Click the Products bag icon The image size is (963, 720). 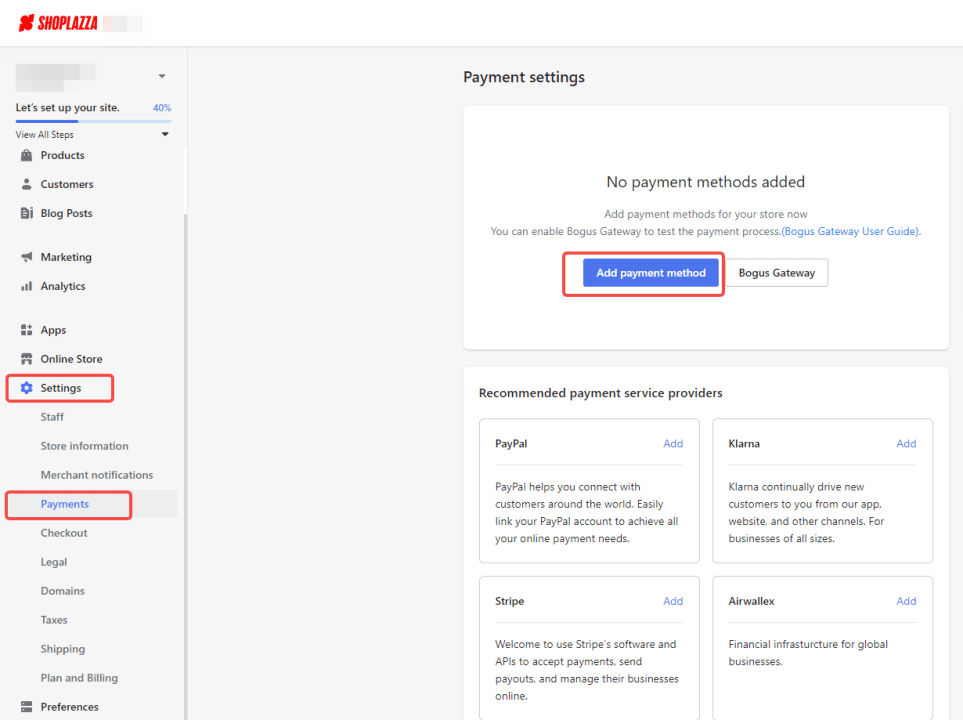tap(26, 155)
